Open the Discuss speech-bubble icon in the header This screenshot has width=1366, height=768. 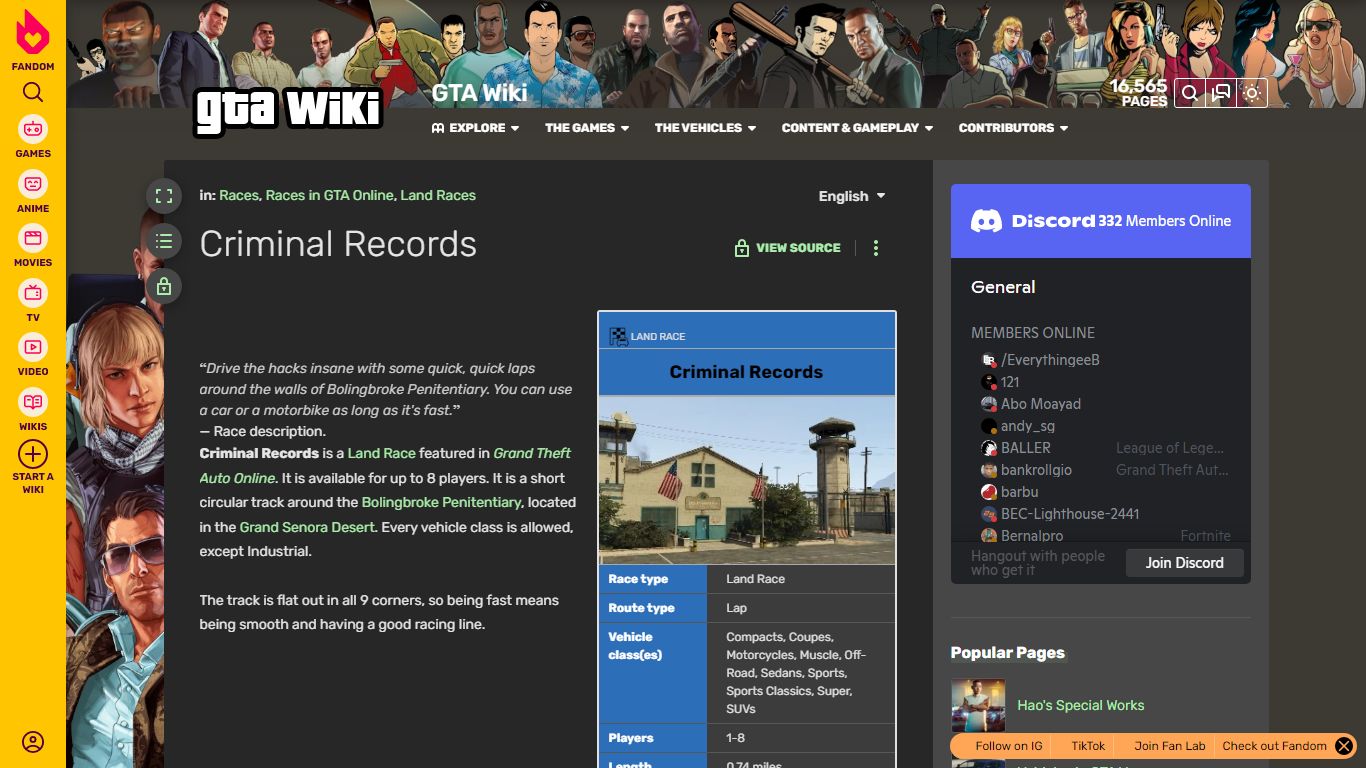click(1221, 93)
